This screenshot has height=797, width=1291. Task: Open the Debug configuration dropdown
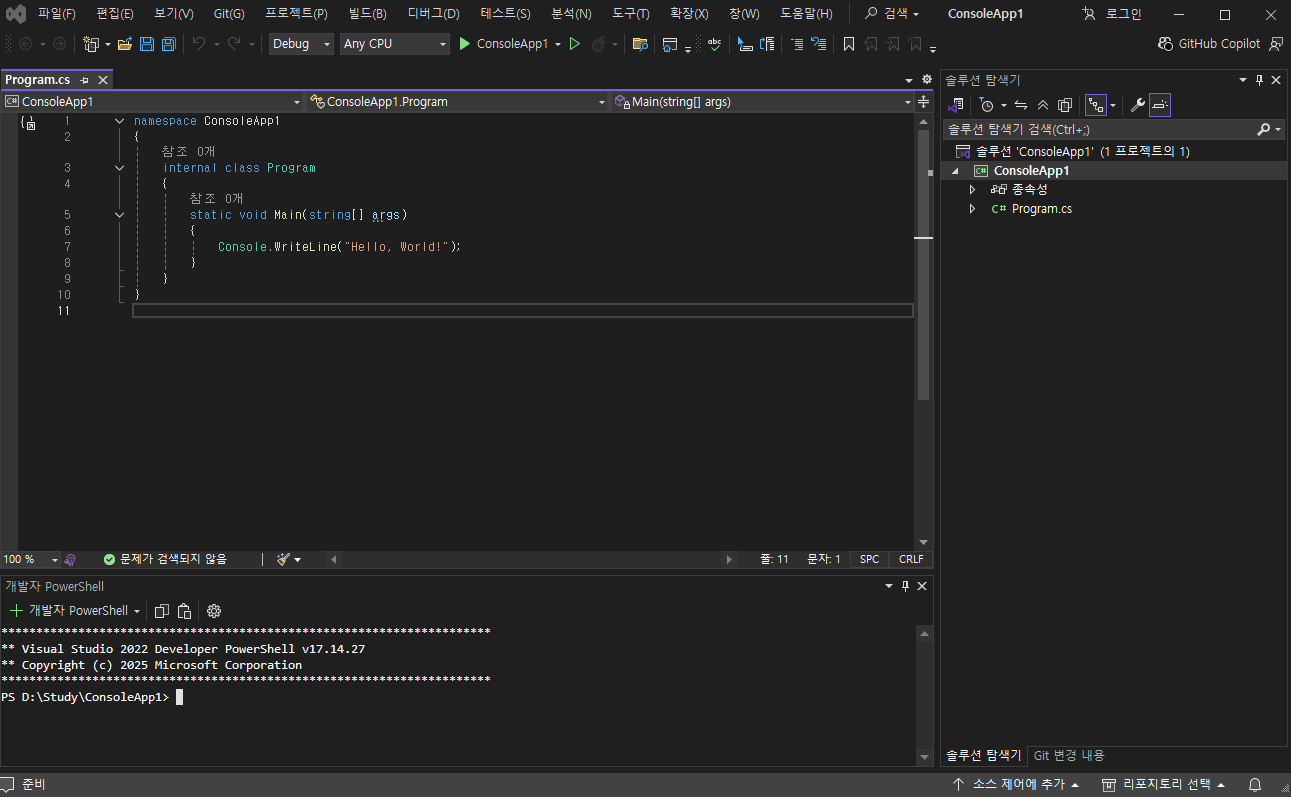301,44
